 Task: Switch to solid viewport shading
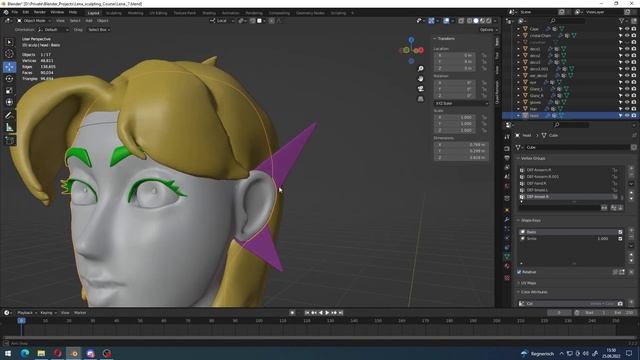coord(476,20)
